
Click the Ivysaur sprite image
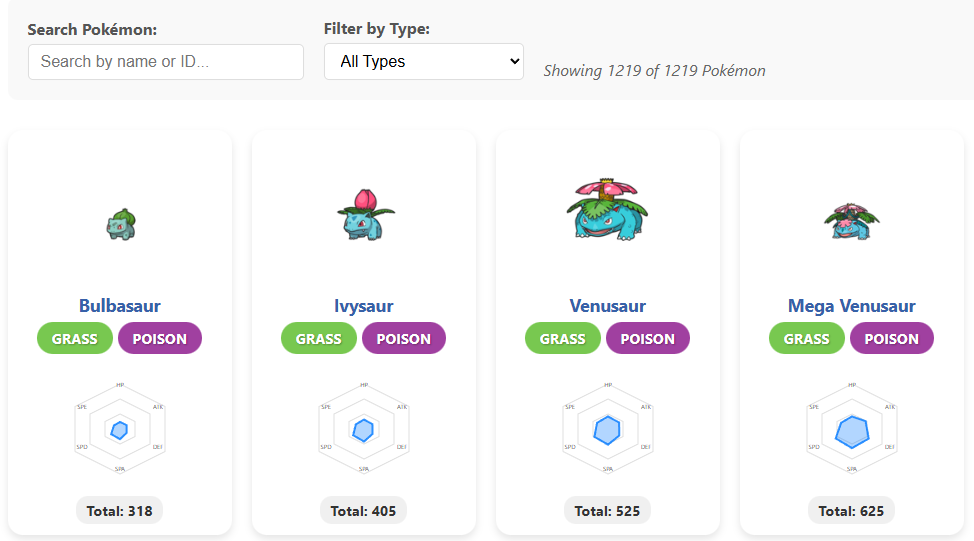tap(364, 214)
